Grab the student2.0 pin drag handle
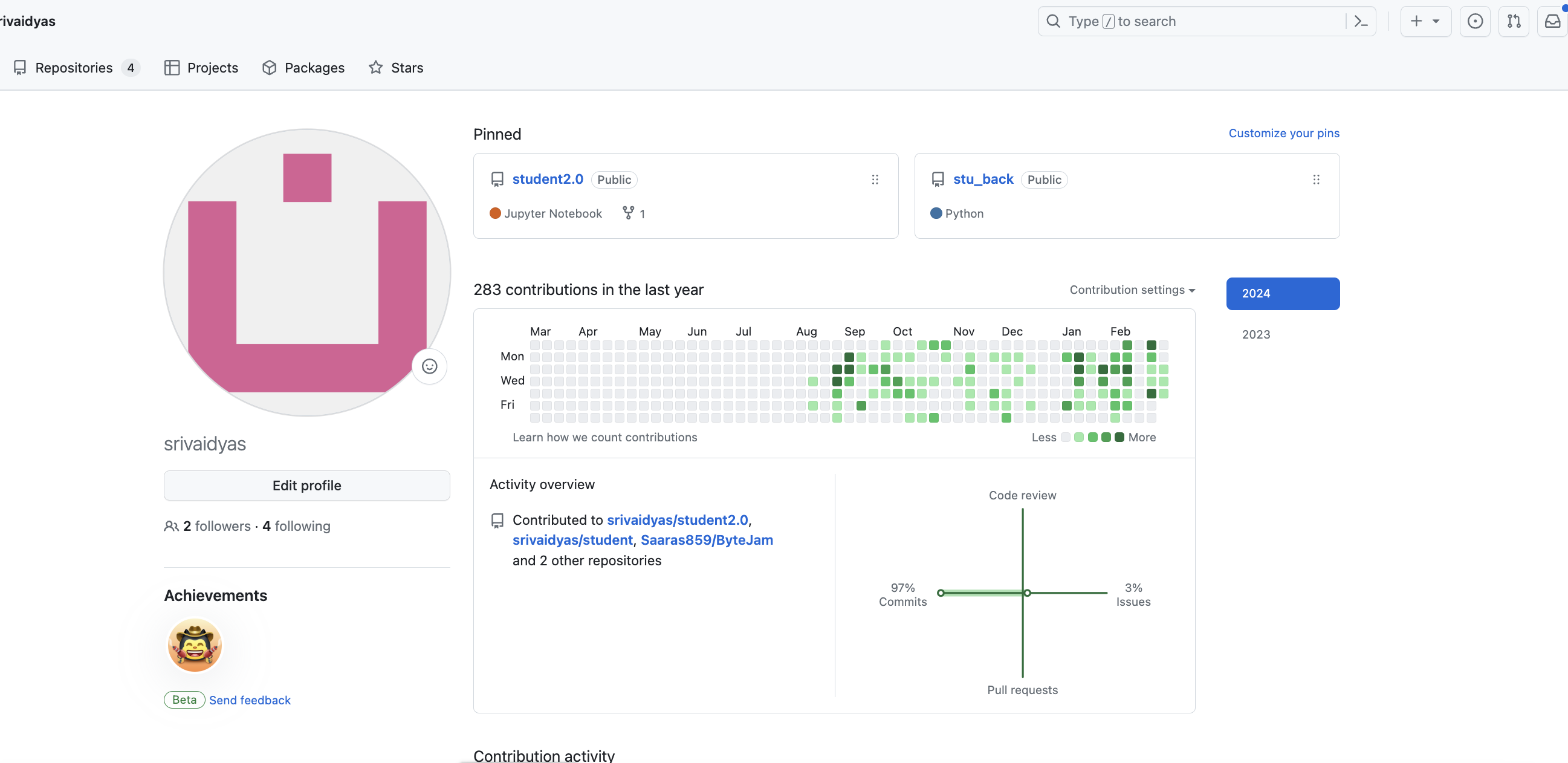Image resolution: width=1568 pixels, height=763 pixels. [x=875, y=180]
